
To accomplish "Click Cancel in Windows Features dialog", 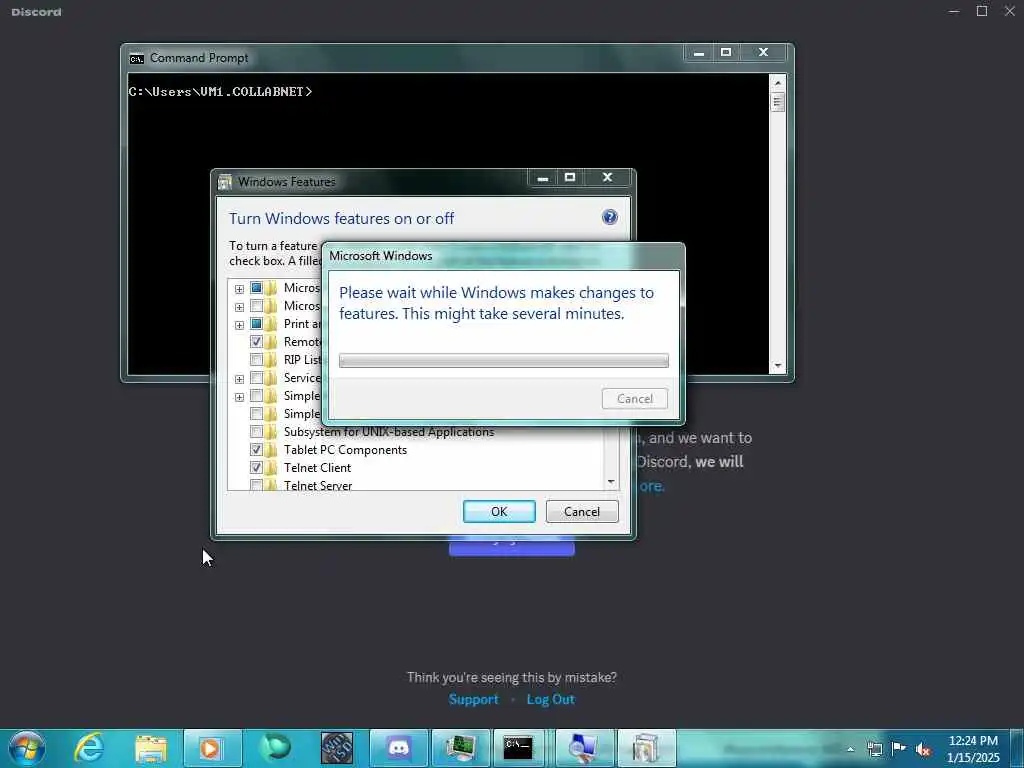I will (x=582, y=511).
